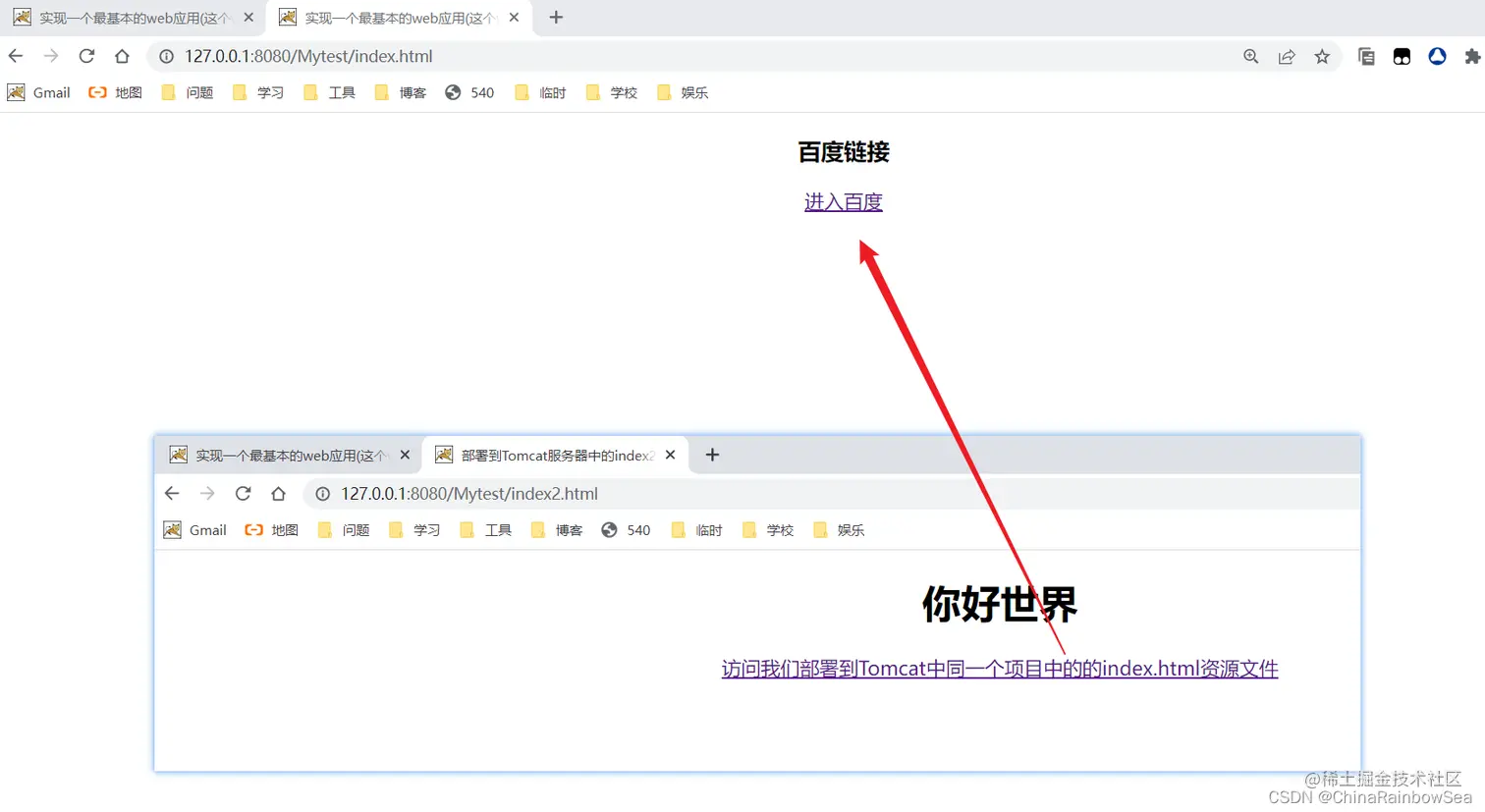The image size is (1485, 812).
Task: Navigate back to the previous page
Action: pyautogui.click(x=15, y=56)
